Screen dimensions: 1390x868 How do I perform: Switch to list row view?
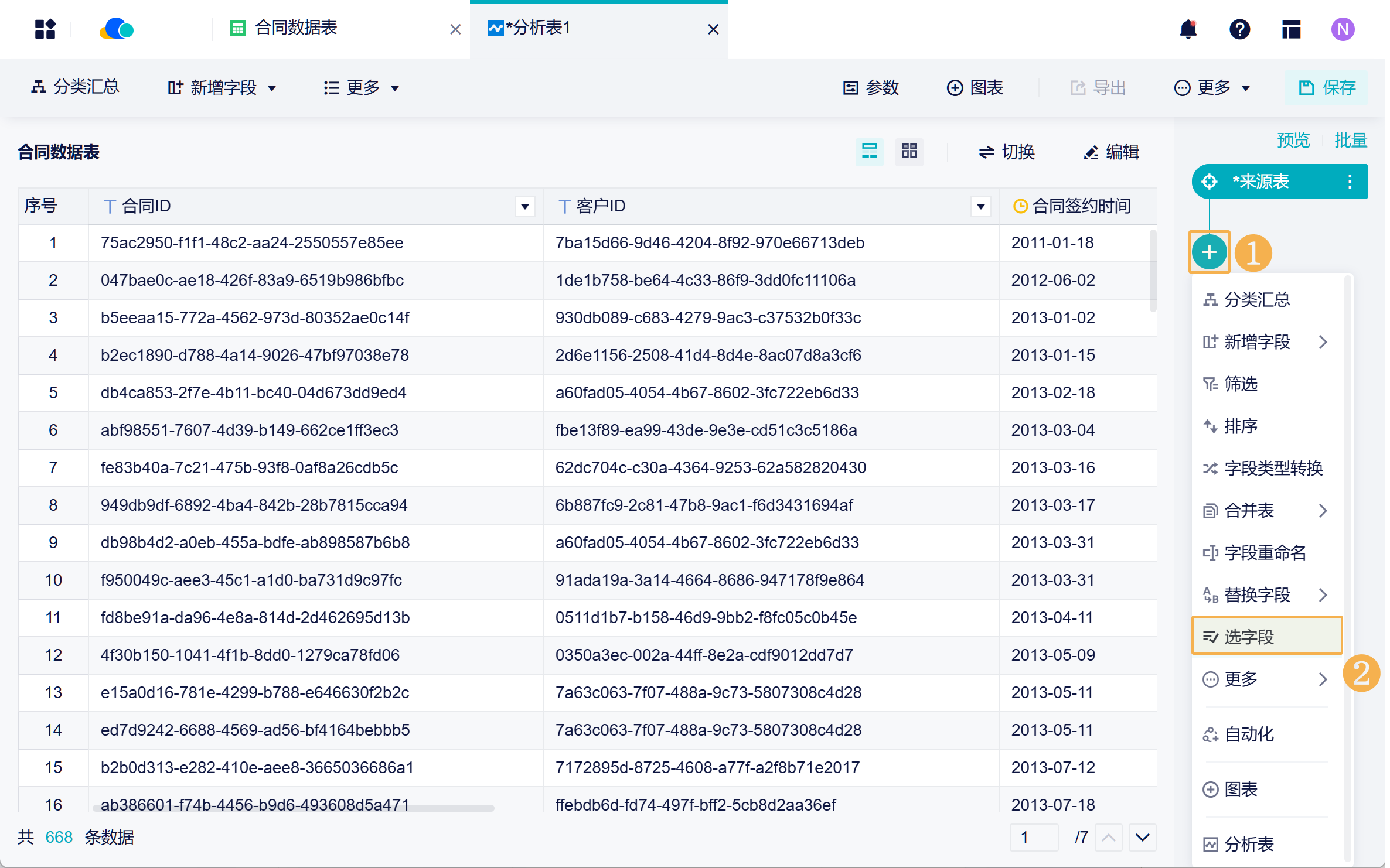click(x=869, y=152)
